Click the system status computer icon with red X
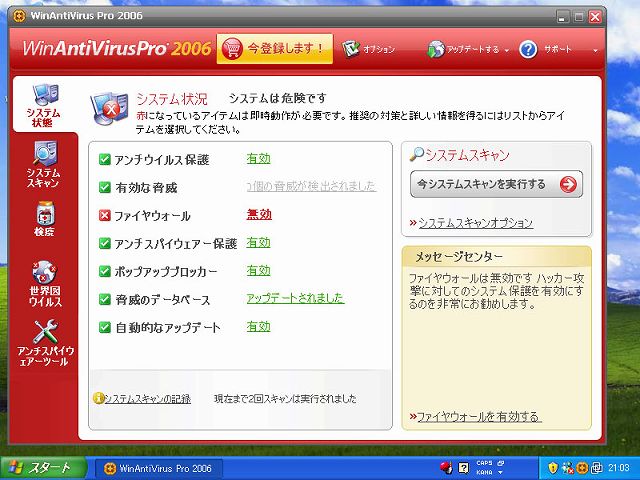This screenshot has width=640, height=480. (109, 108)
